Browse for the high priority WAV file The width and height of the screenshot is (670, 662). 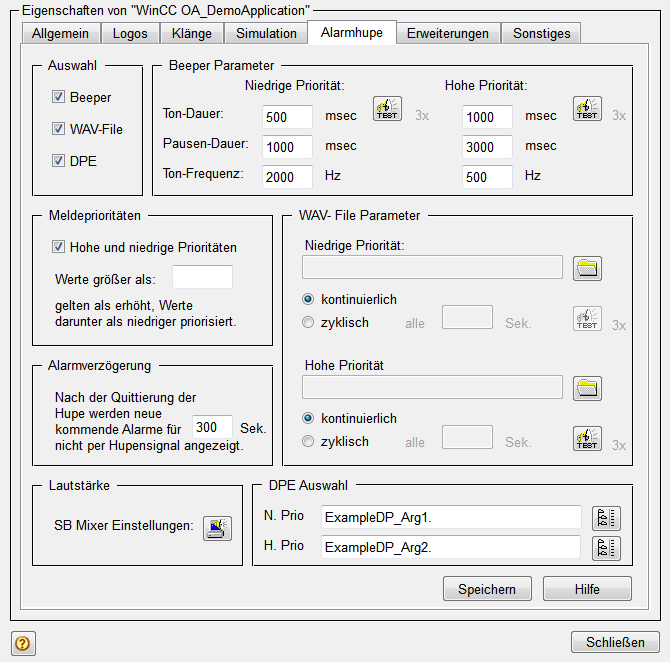pyautogui.click(x=587, y=388)
